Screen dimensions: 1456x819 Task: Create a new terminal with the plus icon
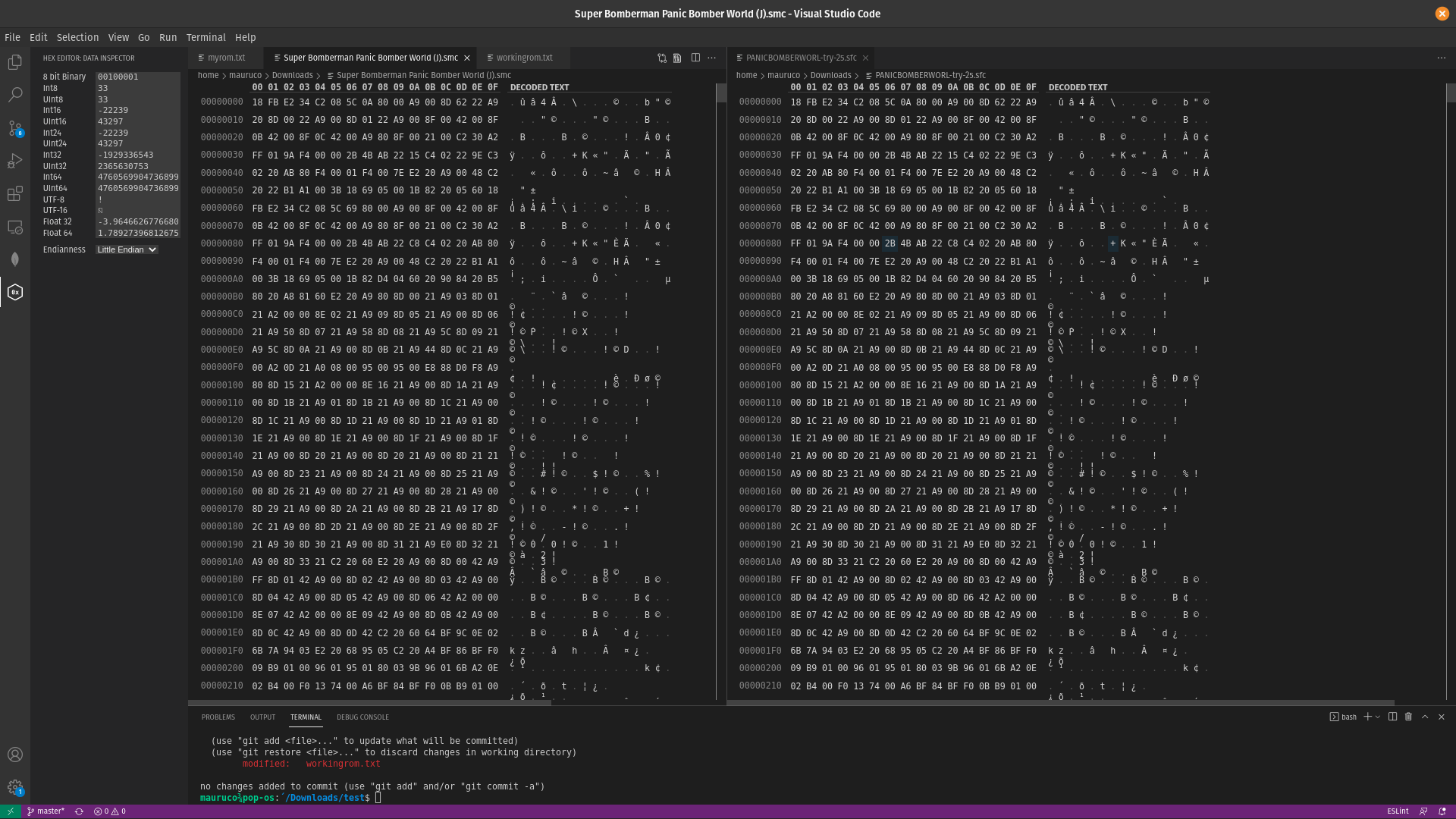tap(1367, 717)
